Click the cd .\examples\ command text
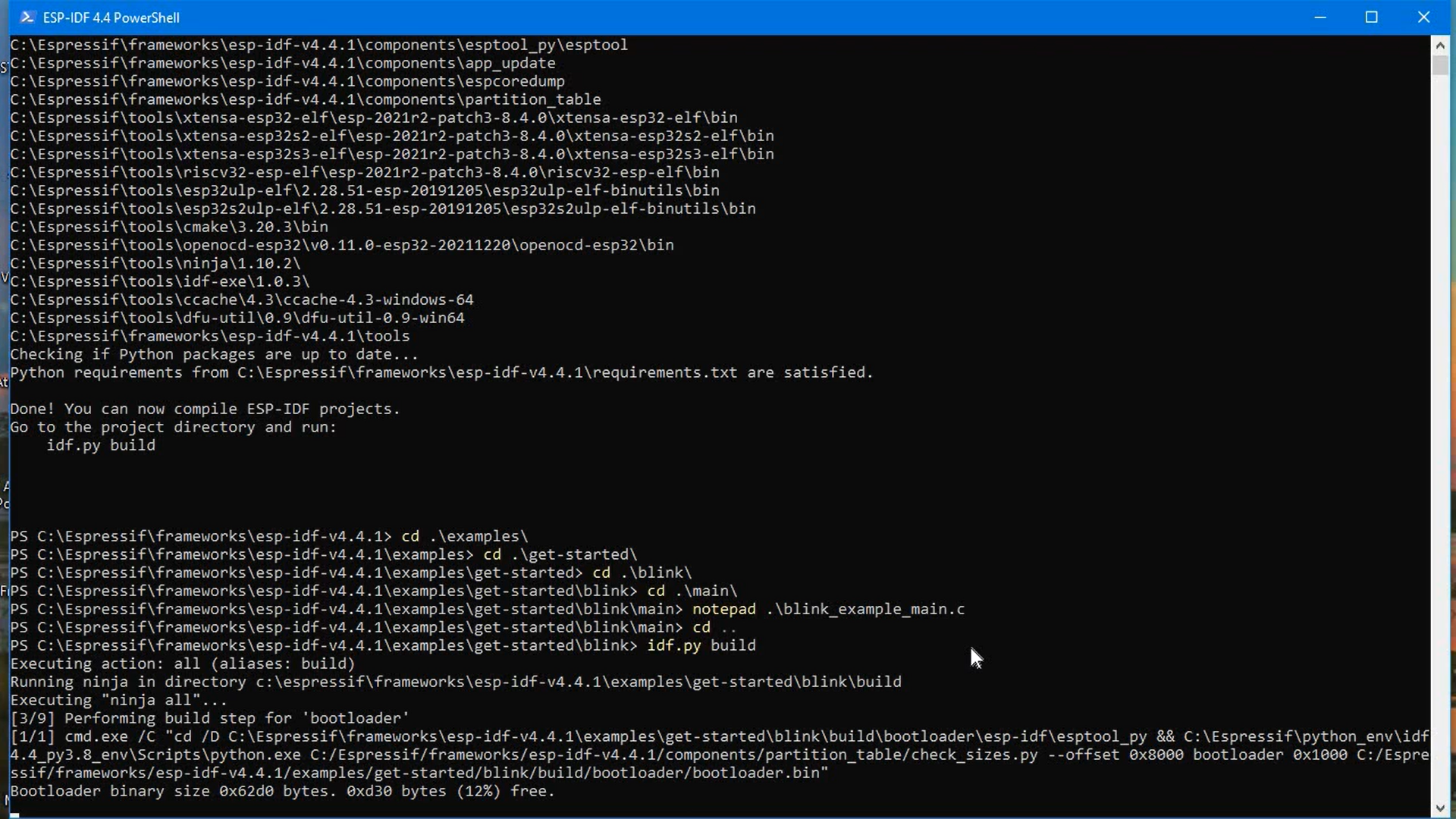 [464, 536]
